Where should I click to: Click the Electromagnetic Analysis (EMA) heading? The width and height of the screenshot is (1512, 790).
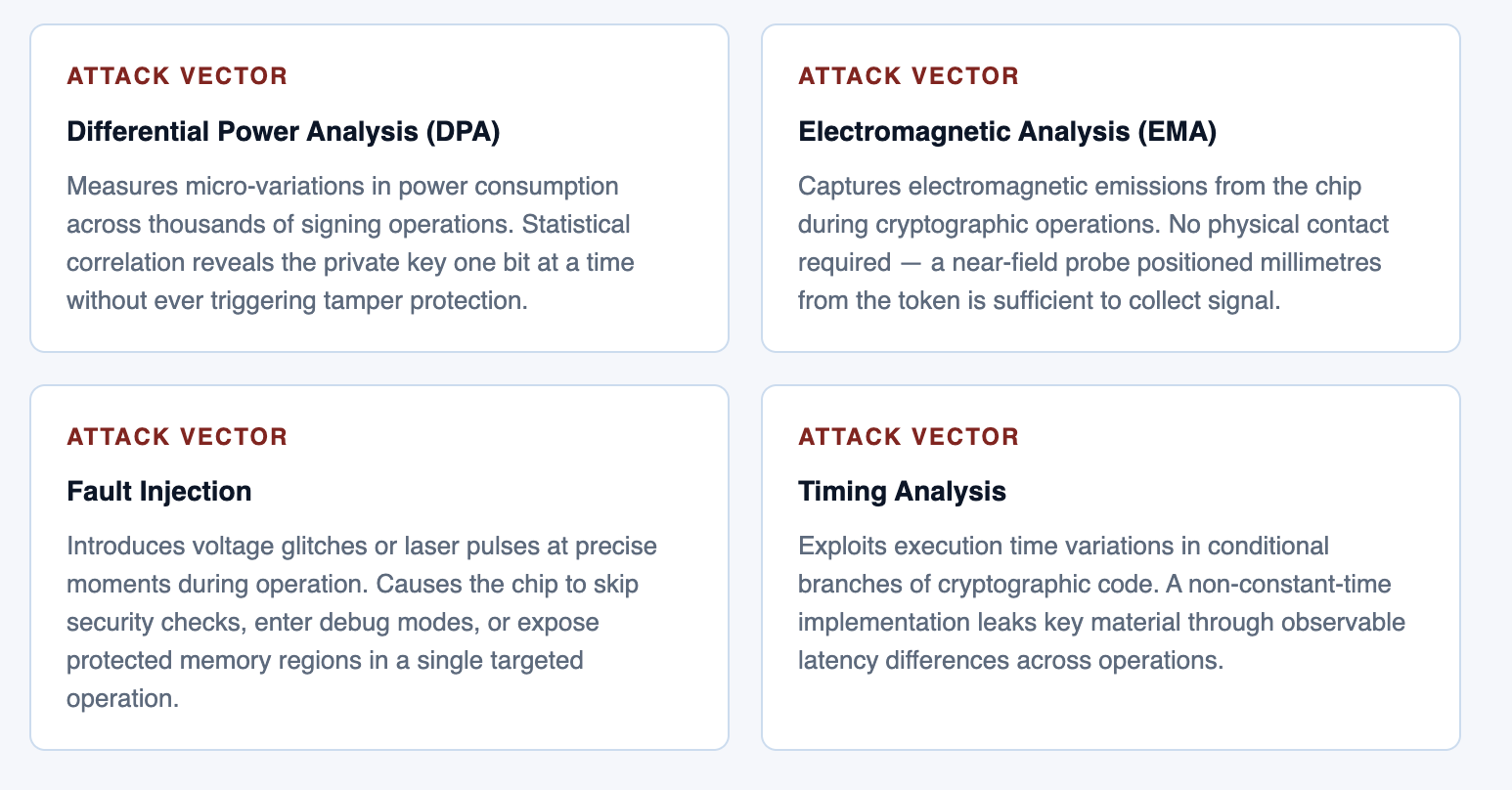coord(1007,131)
